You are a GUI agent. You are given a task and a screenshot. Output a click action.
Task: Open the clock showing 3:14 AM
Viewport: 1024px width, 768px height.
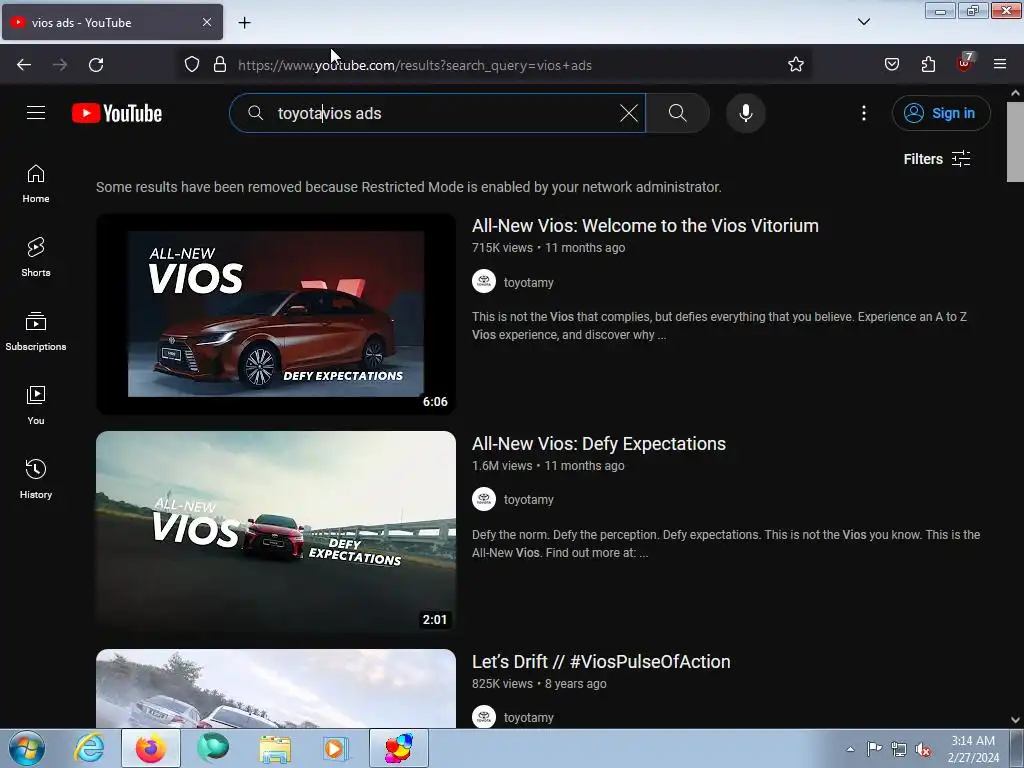click(973, 749)
